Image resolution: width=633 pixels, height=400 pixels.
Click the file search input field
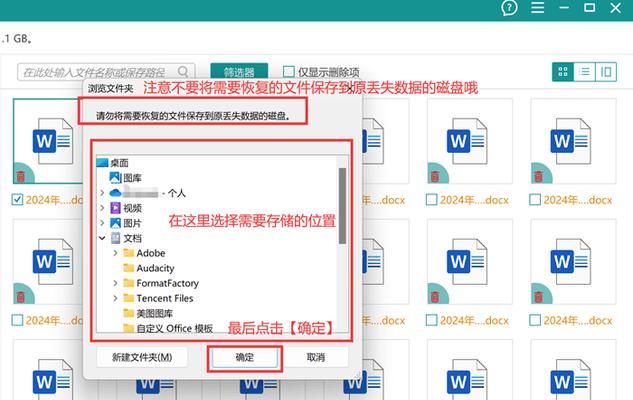point(106,72)
